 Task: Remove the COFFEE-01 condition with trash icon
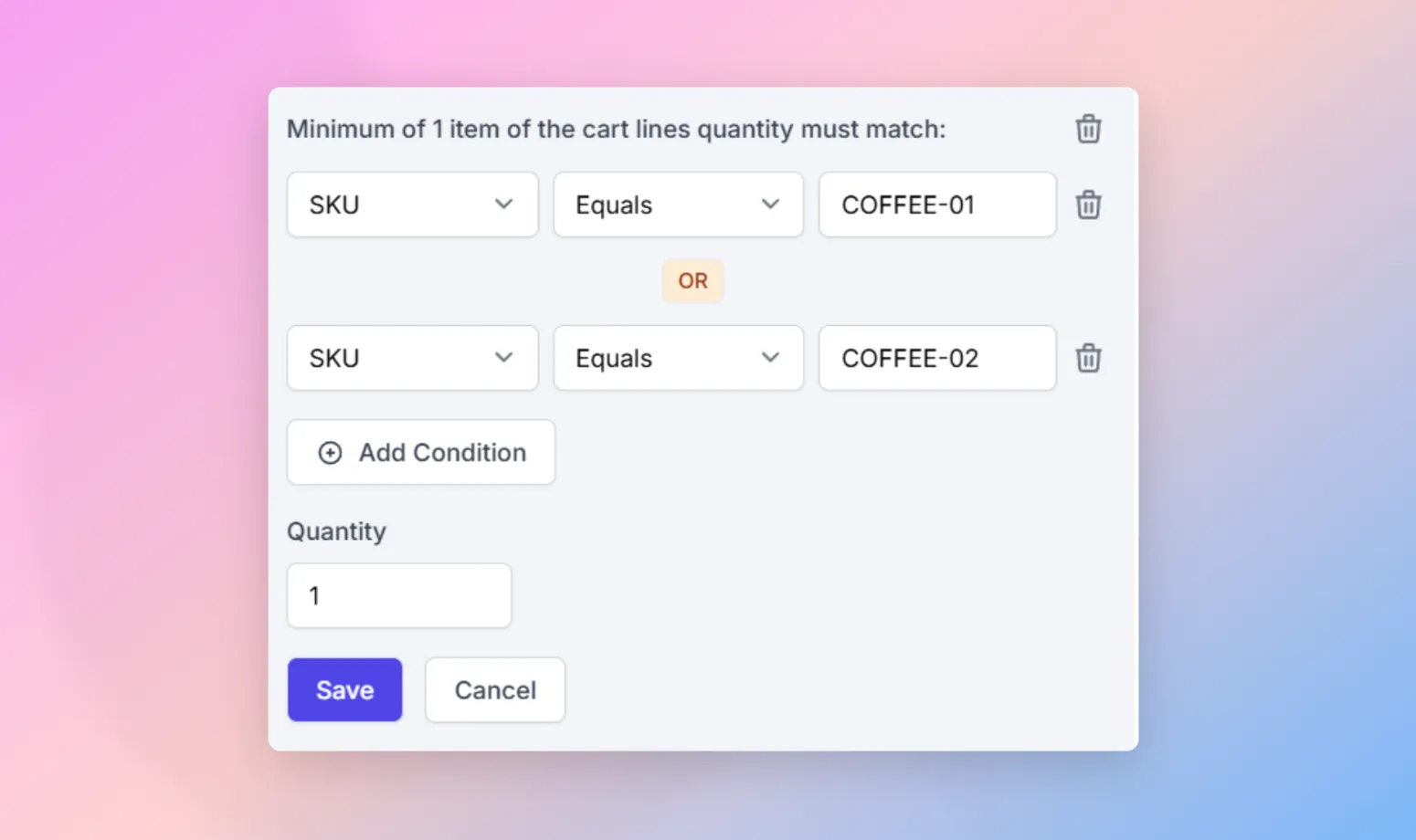pos(1087,205)
